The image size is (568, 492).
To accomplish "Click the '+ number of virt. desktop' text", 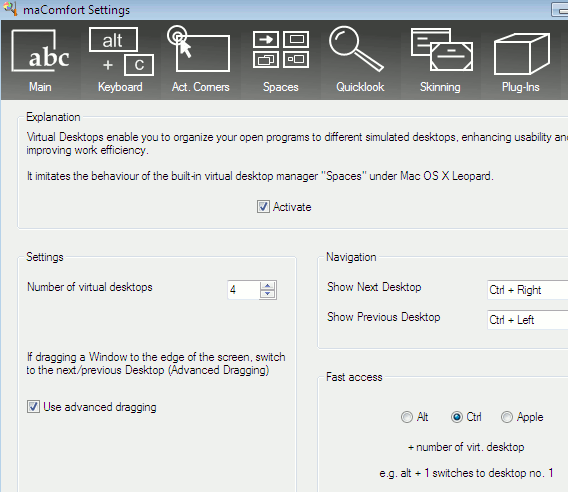I will click(466, 447).
